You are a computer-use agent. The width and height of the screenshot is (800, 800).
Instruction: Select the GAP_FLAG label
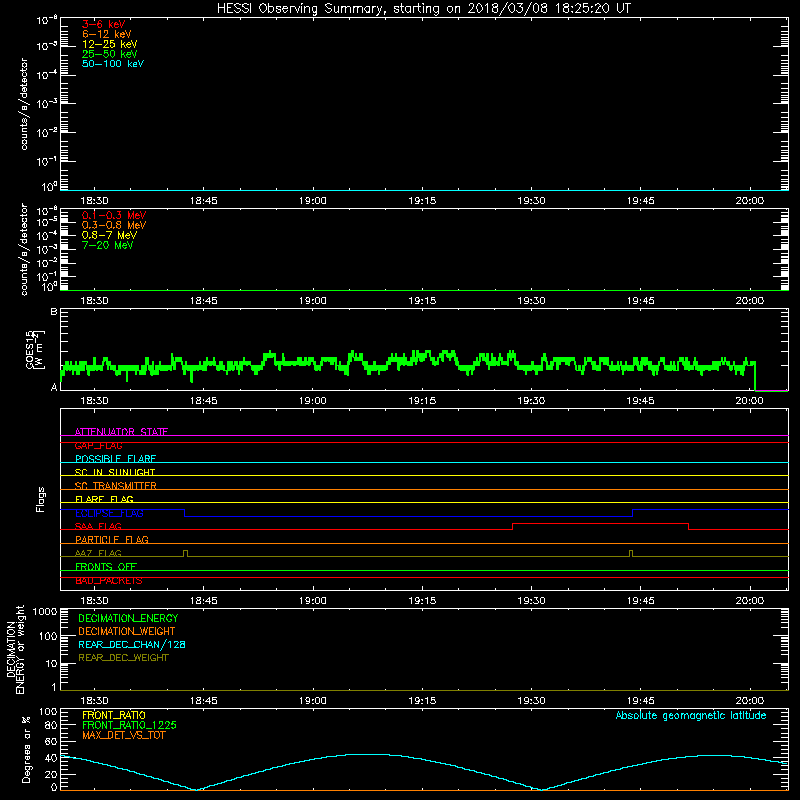coord(98,445)
